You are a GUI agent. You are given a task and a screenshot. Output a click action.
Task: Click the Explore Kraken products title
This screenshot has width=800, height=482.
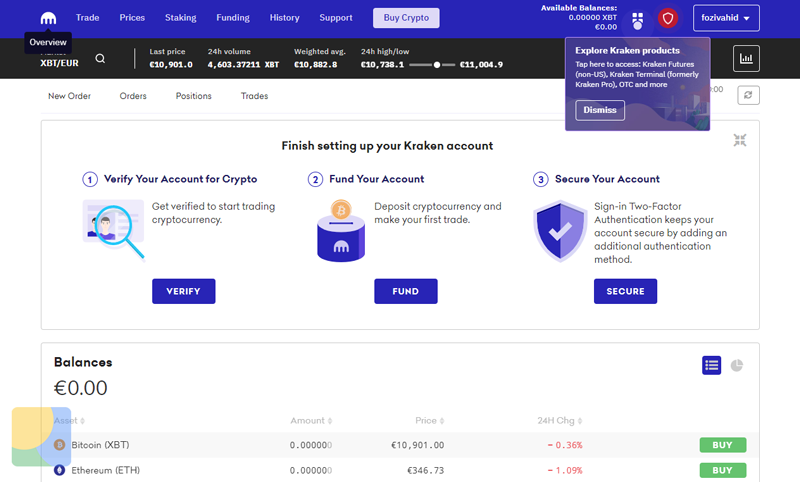click(628, 50)
